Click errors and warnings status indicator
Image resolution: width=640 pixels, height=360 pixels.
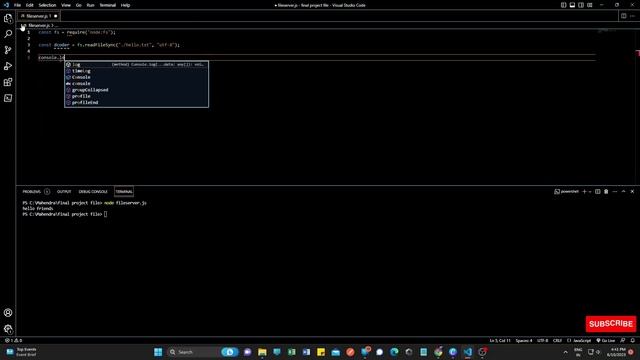coord(13,340)
